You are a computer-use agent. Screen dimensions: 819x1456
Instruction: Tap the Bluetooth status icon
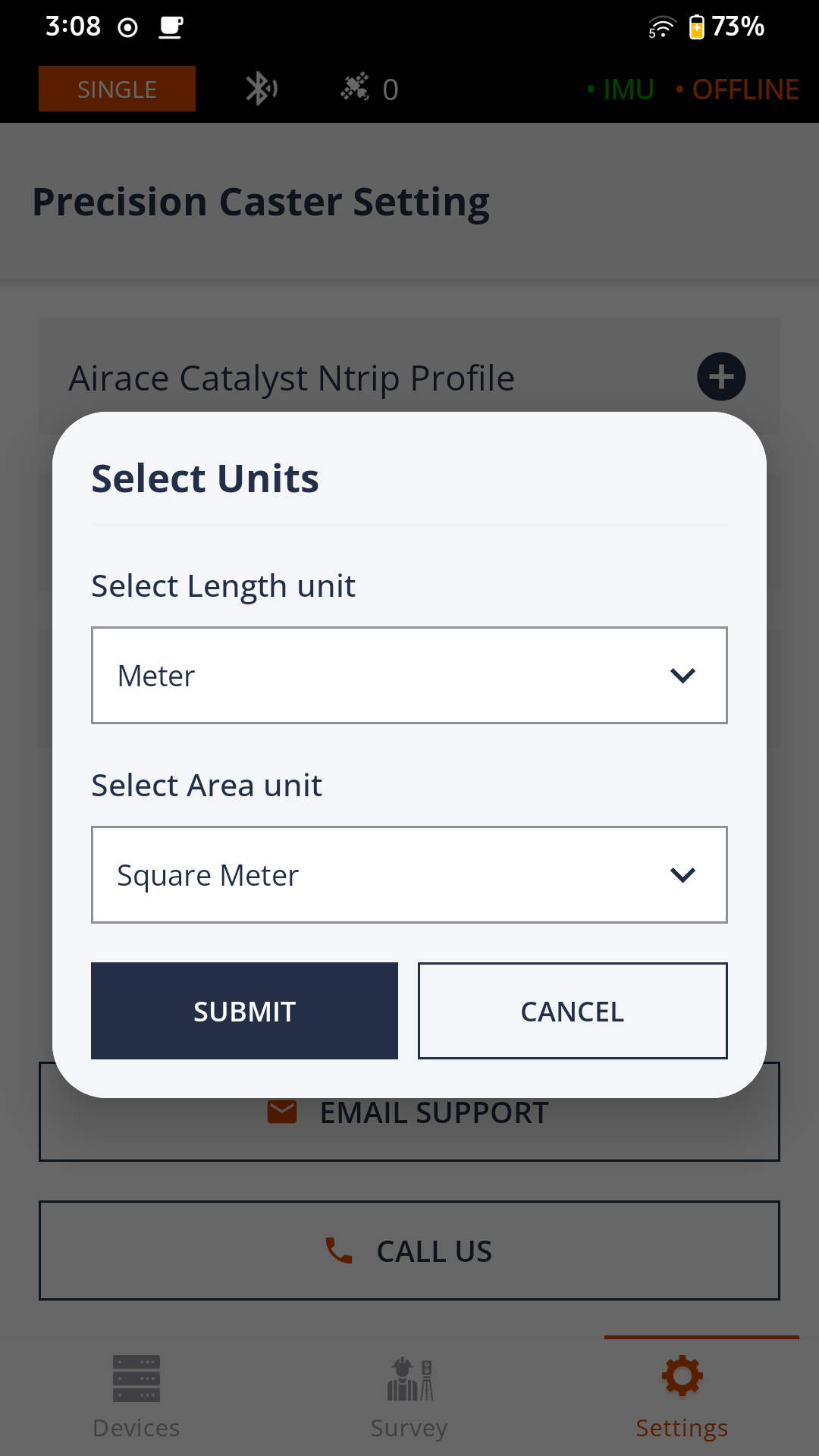tap(261, 89)
